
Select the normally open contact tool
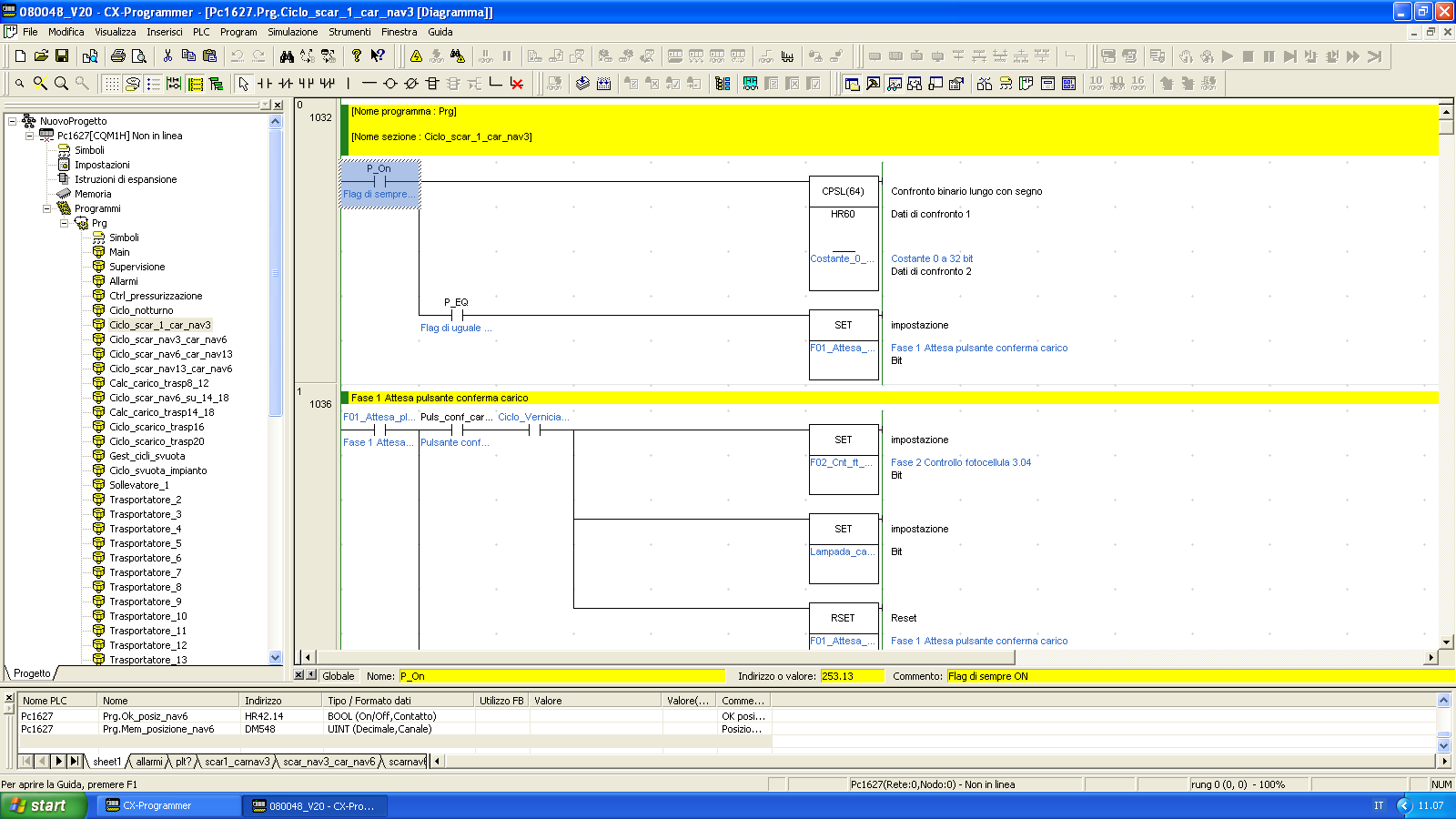265,84
